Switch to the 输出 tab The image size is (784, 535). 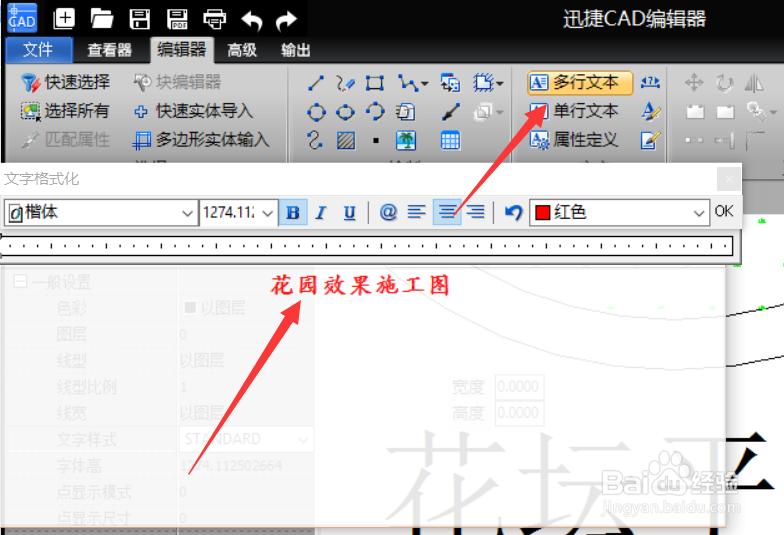296,50
